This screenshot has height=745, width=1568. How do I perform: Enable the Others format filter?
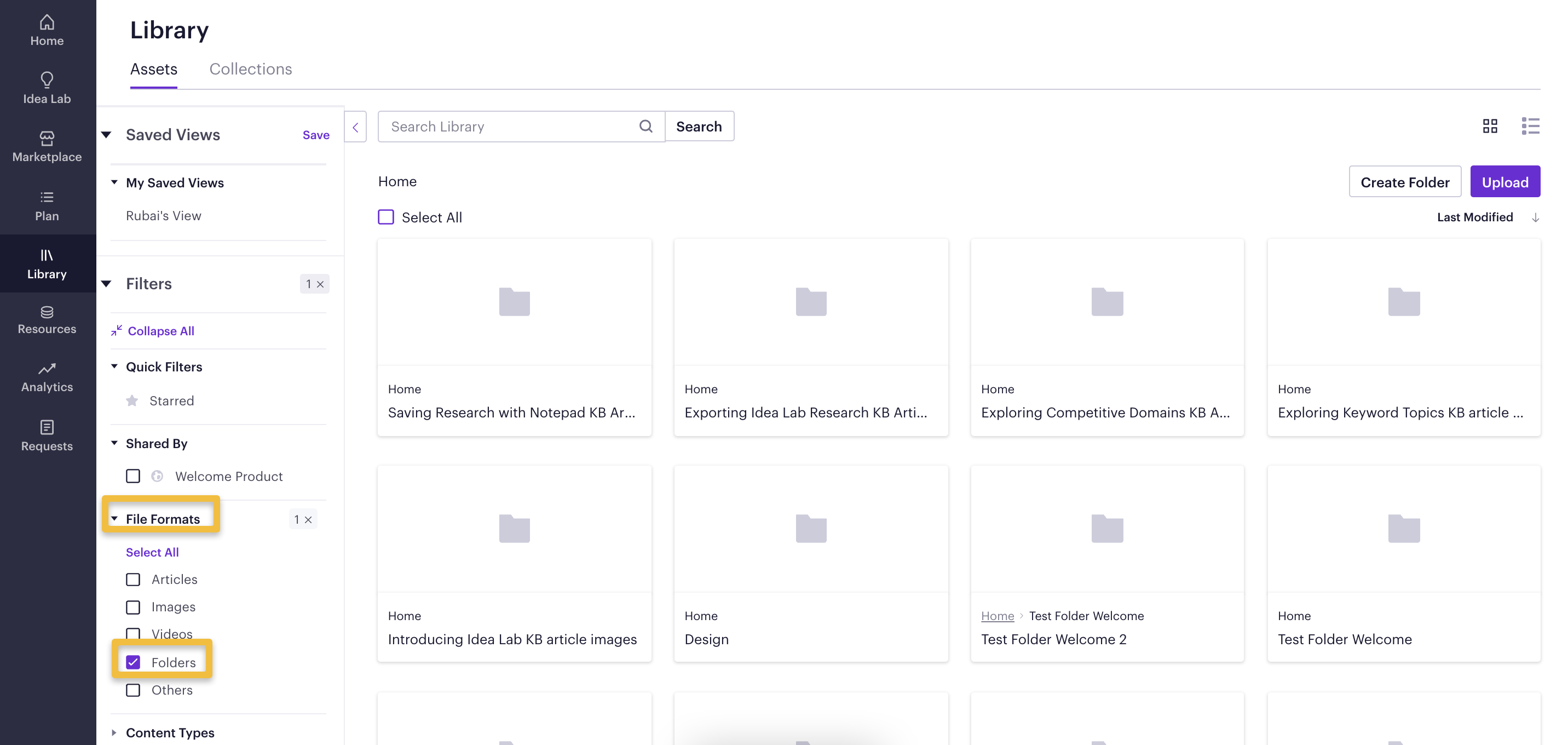132,690
